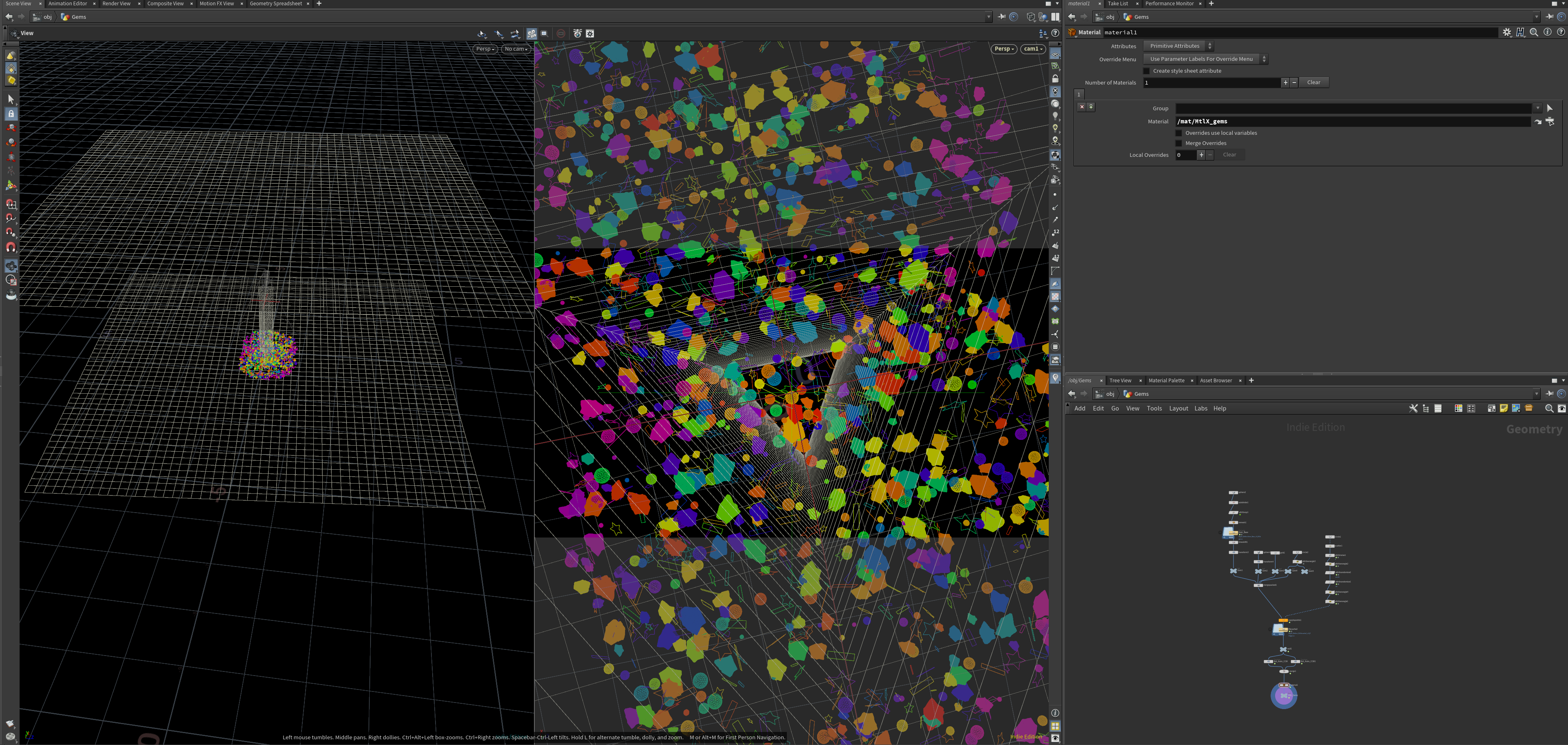Image resolution: width=1568 pixels, height=745 pixels.
Task: Add a local override with plus button
Action: click(x=1201, y=155)
